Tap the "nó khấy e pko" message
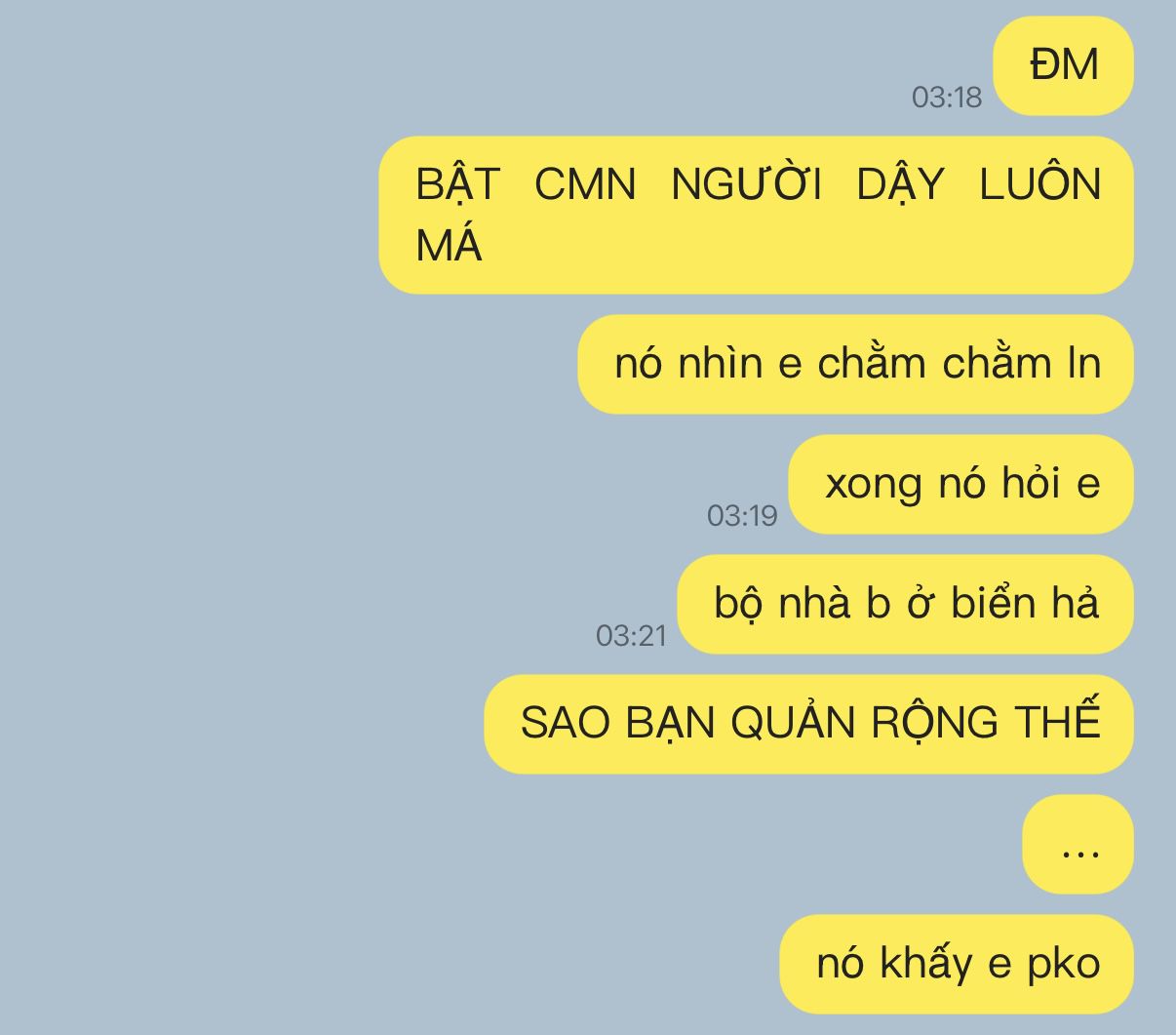The height and width of the screenshot is (1035, 1176). click(957, 964)
